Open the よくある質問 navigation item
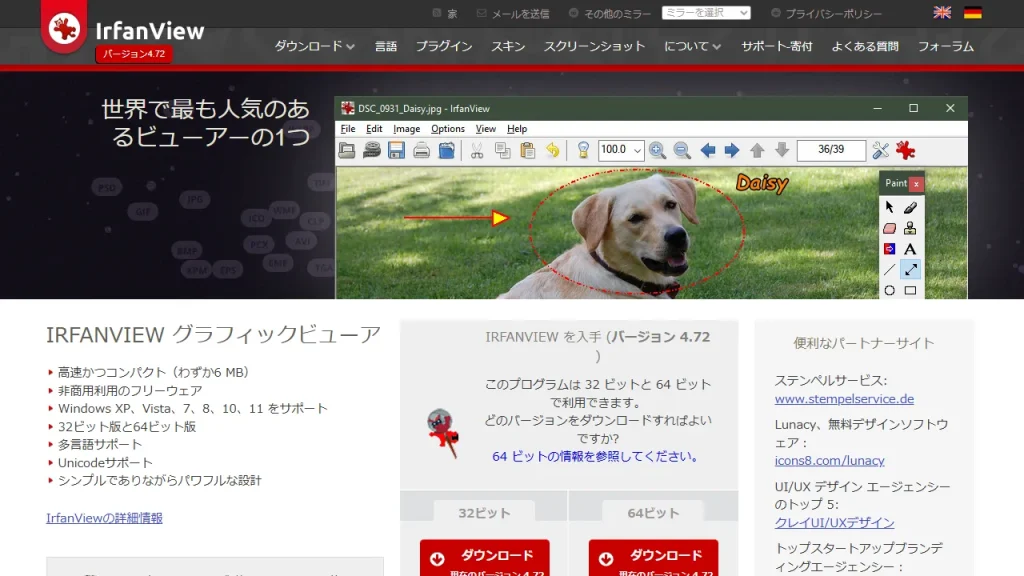The width and height of the screenshot is (1024, 576). point(865,46)
